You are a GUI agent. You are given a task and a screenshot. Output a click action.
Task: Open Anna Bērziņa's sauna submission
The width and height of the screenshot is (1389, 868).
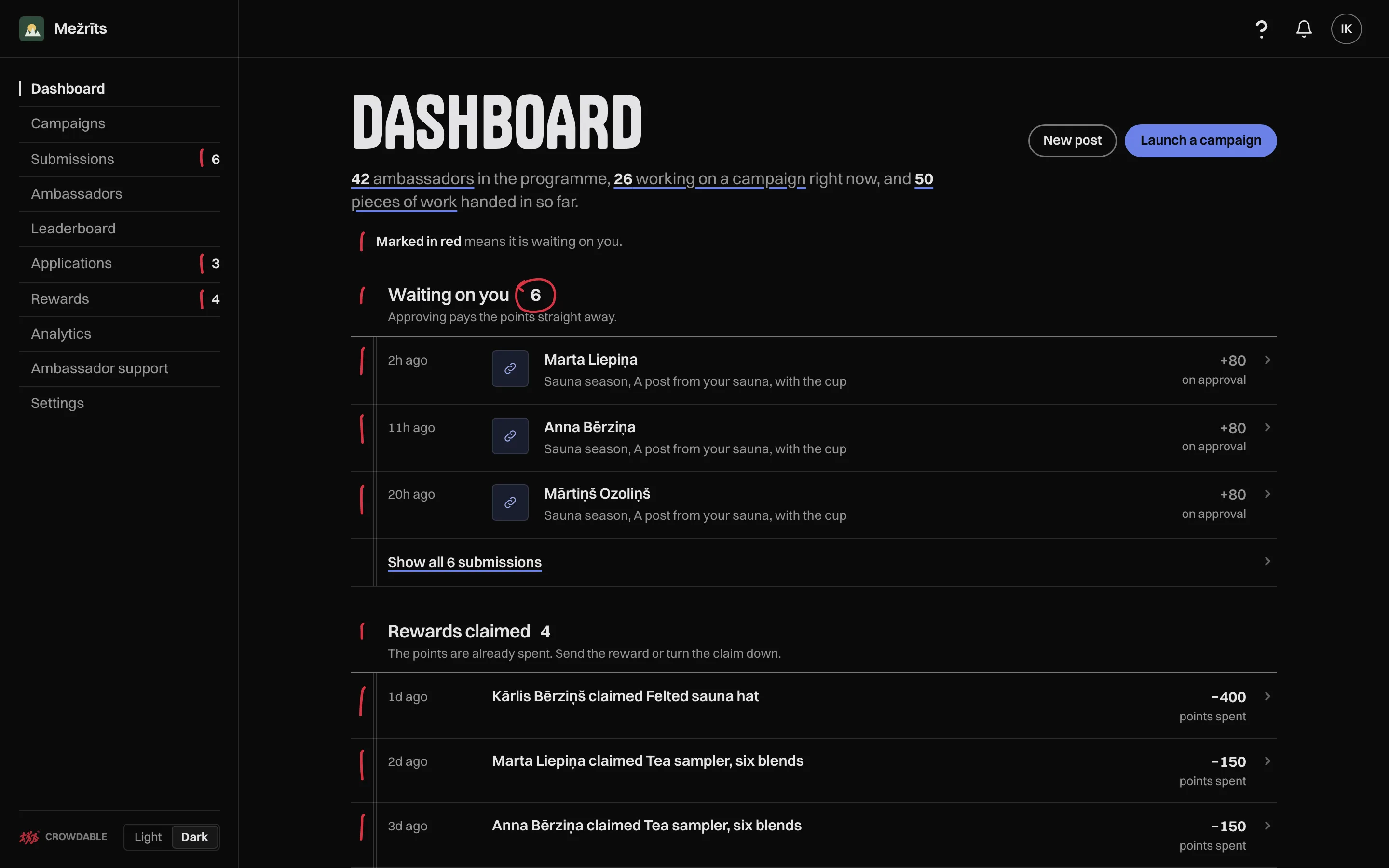(x=814, y=437)
